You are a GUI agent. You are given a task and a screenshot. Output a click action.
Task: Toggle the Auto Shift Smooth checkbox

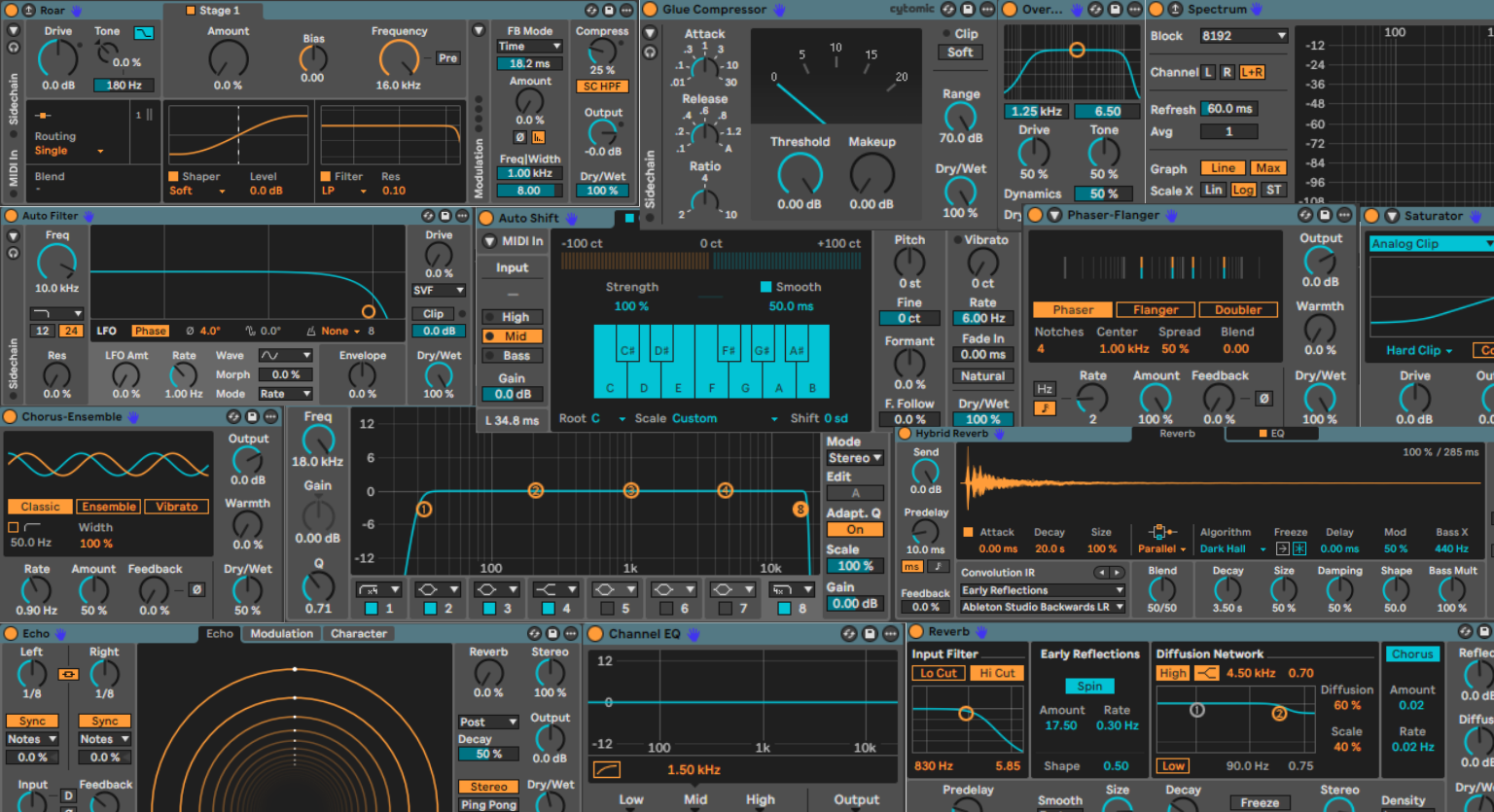point(765,287)
